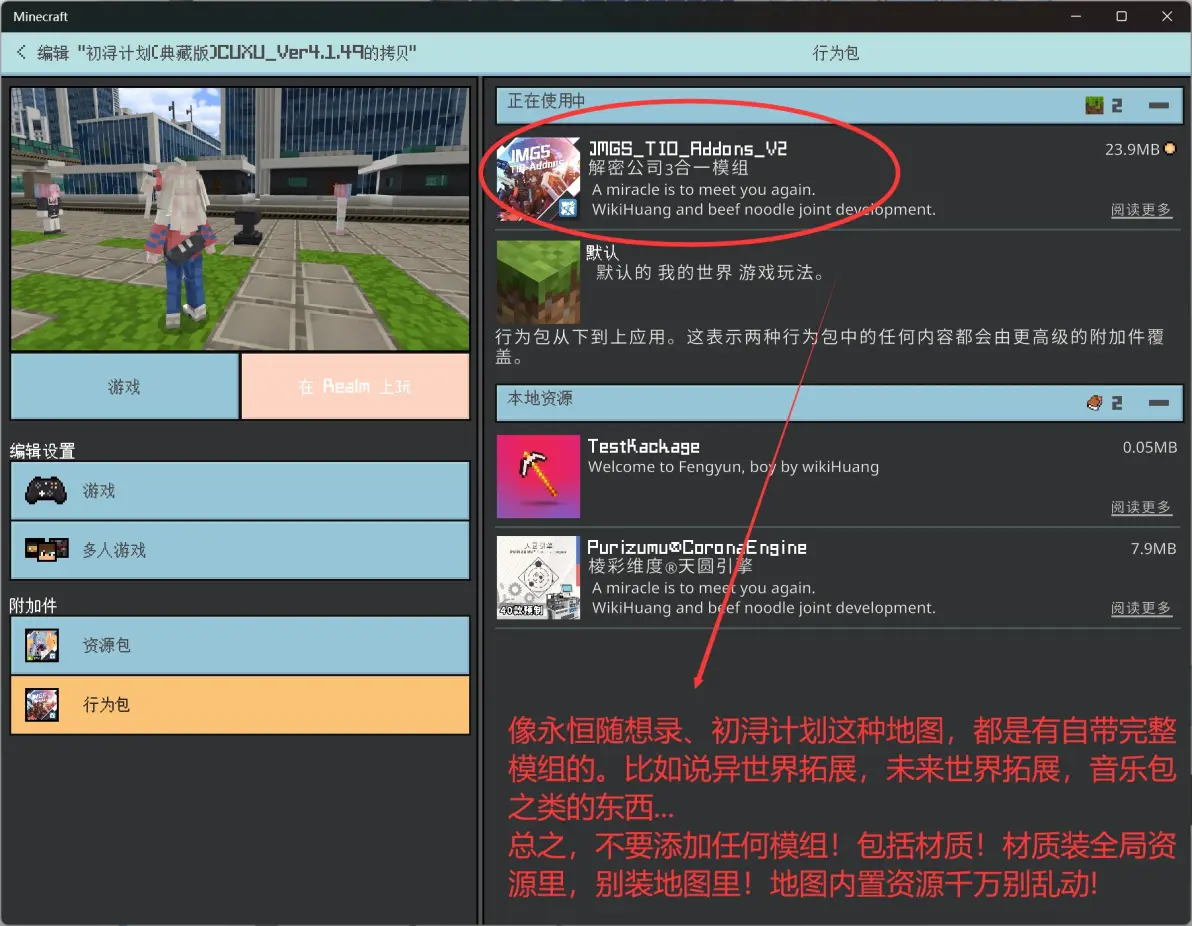Viewport: 1192px width, 926px height.
Task: Click the Purizumu CoronaEngine pack icon
Action: coord(538,578)
